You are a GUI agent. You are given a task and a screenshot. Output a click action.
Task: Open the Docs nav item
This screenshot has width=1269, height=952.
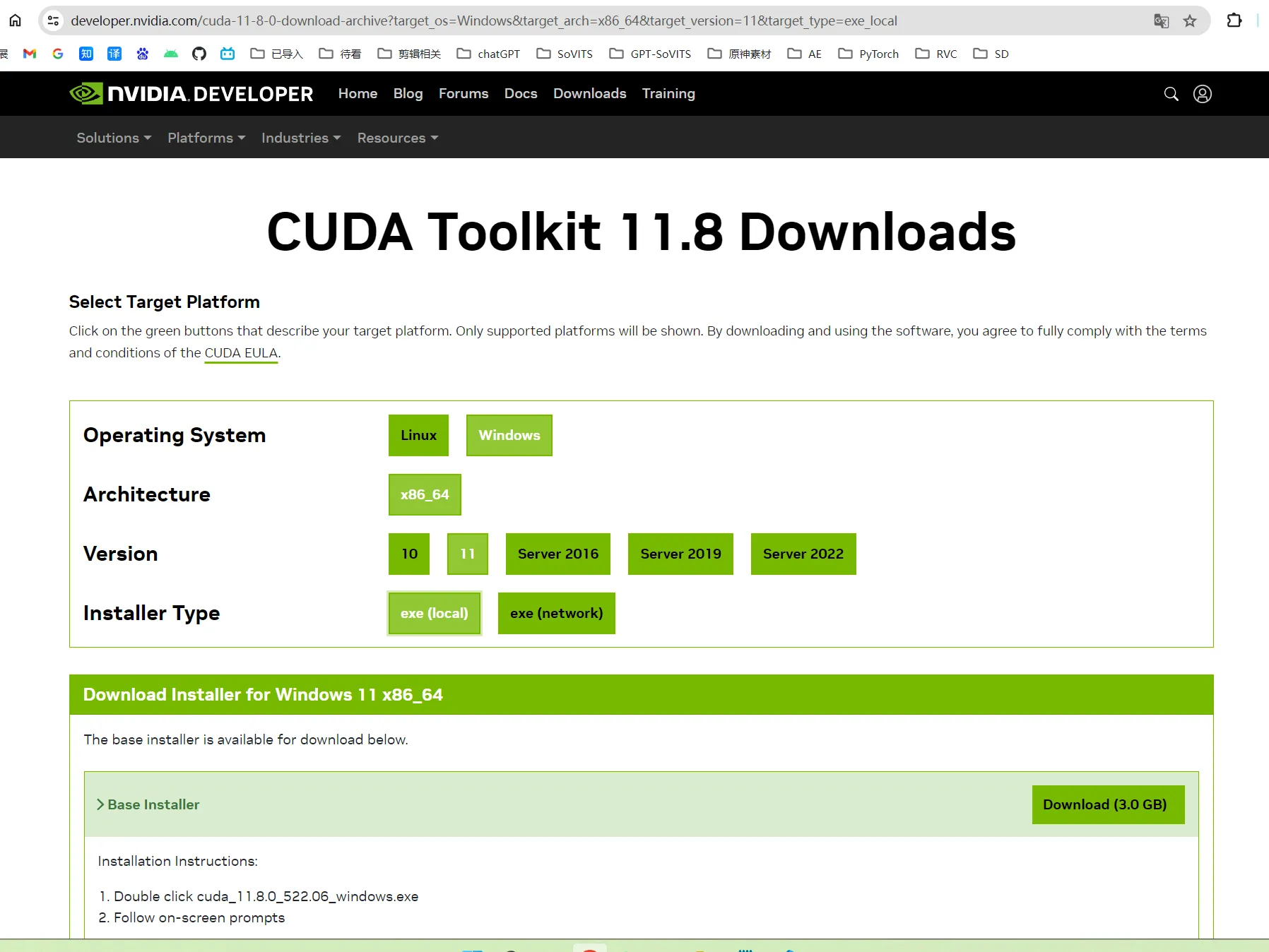click(521, 93)
